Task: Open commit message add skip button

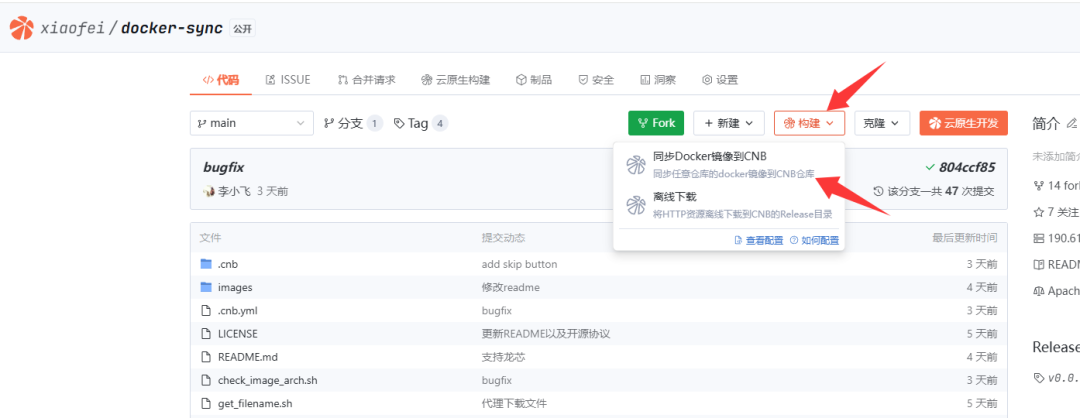Action: [x=519, y=264]
